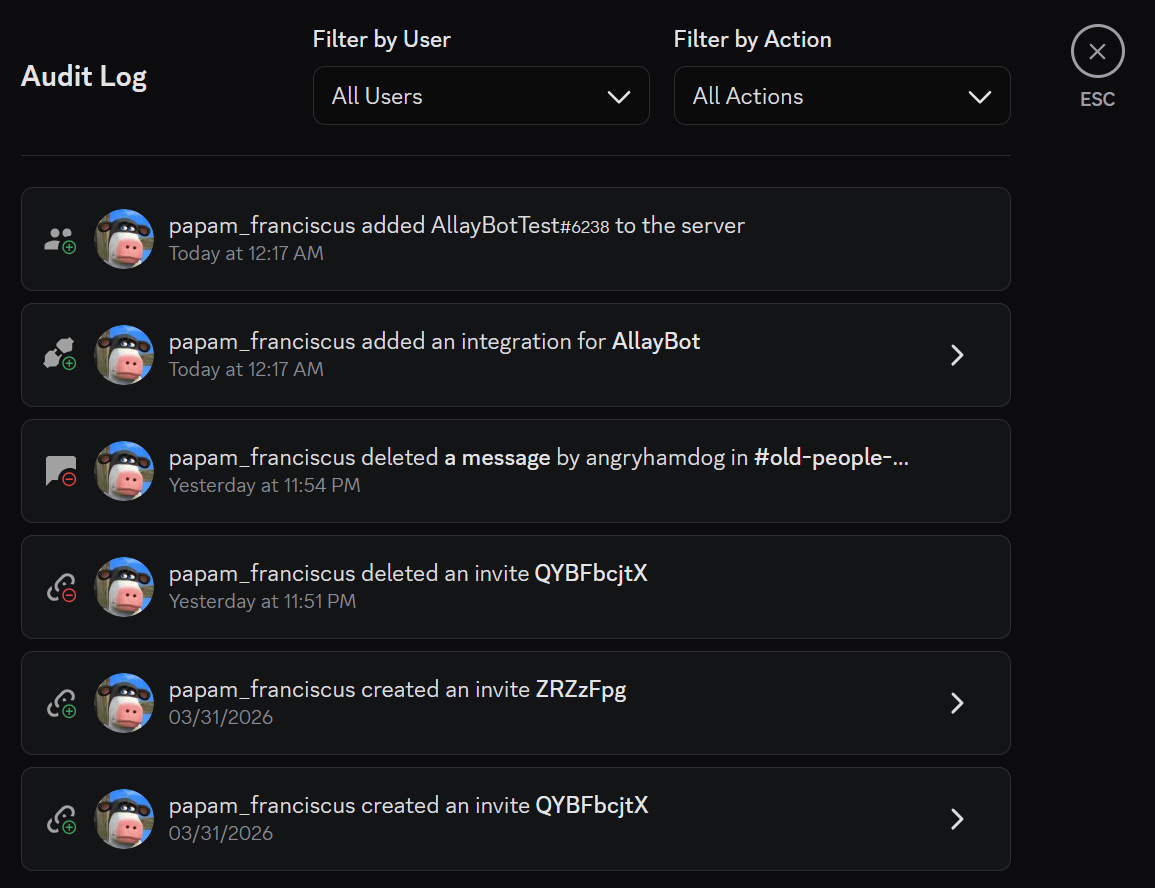Open the Filter by Action dropdown

842,96
